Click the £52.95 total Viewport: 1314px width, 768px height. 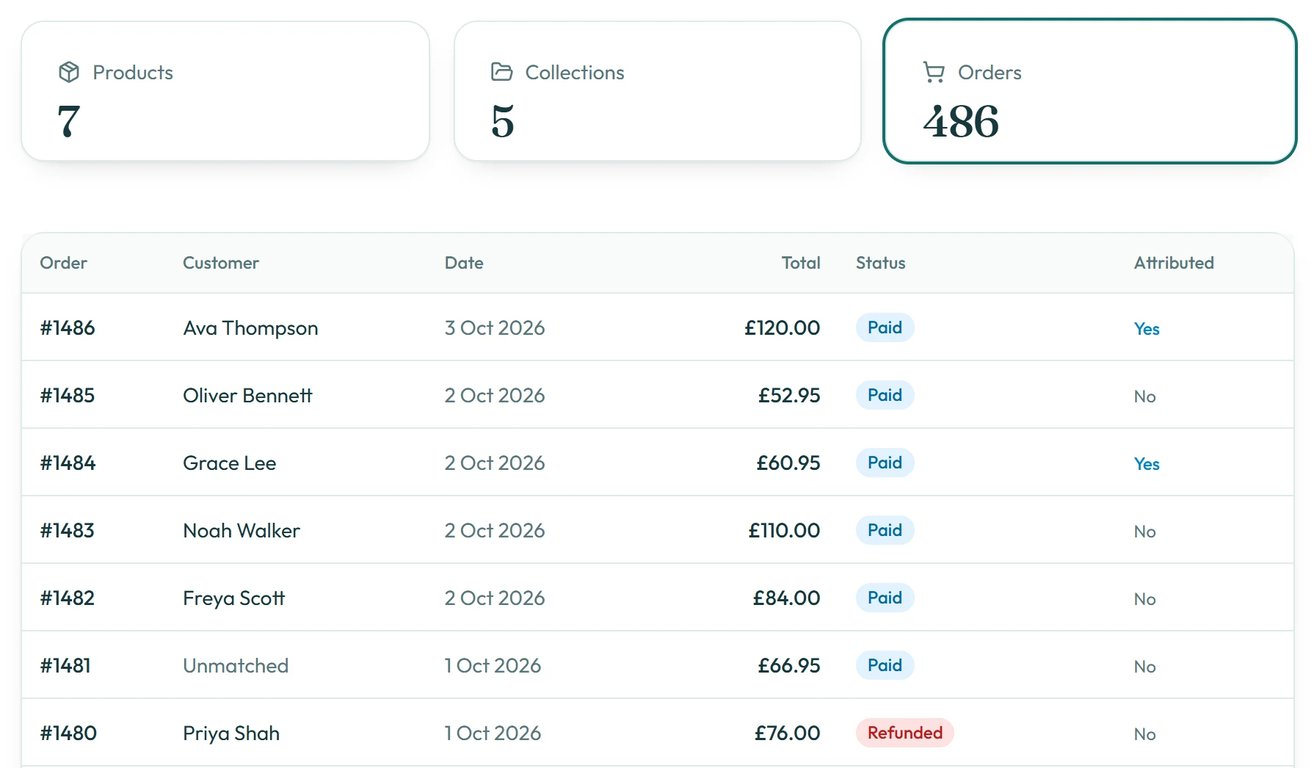[789, 395]
